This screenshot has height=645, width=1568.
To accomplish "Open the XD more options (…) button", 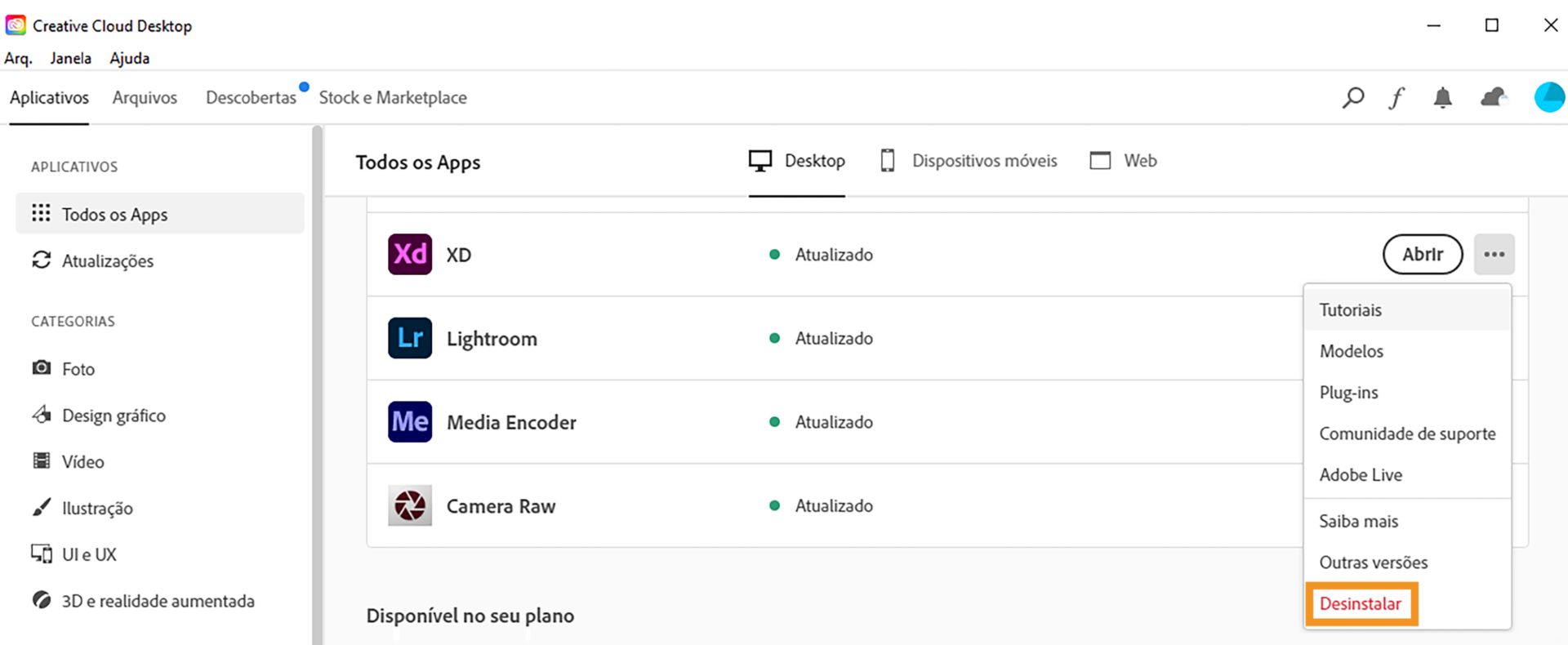I will (1494, 254).
